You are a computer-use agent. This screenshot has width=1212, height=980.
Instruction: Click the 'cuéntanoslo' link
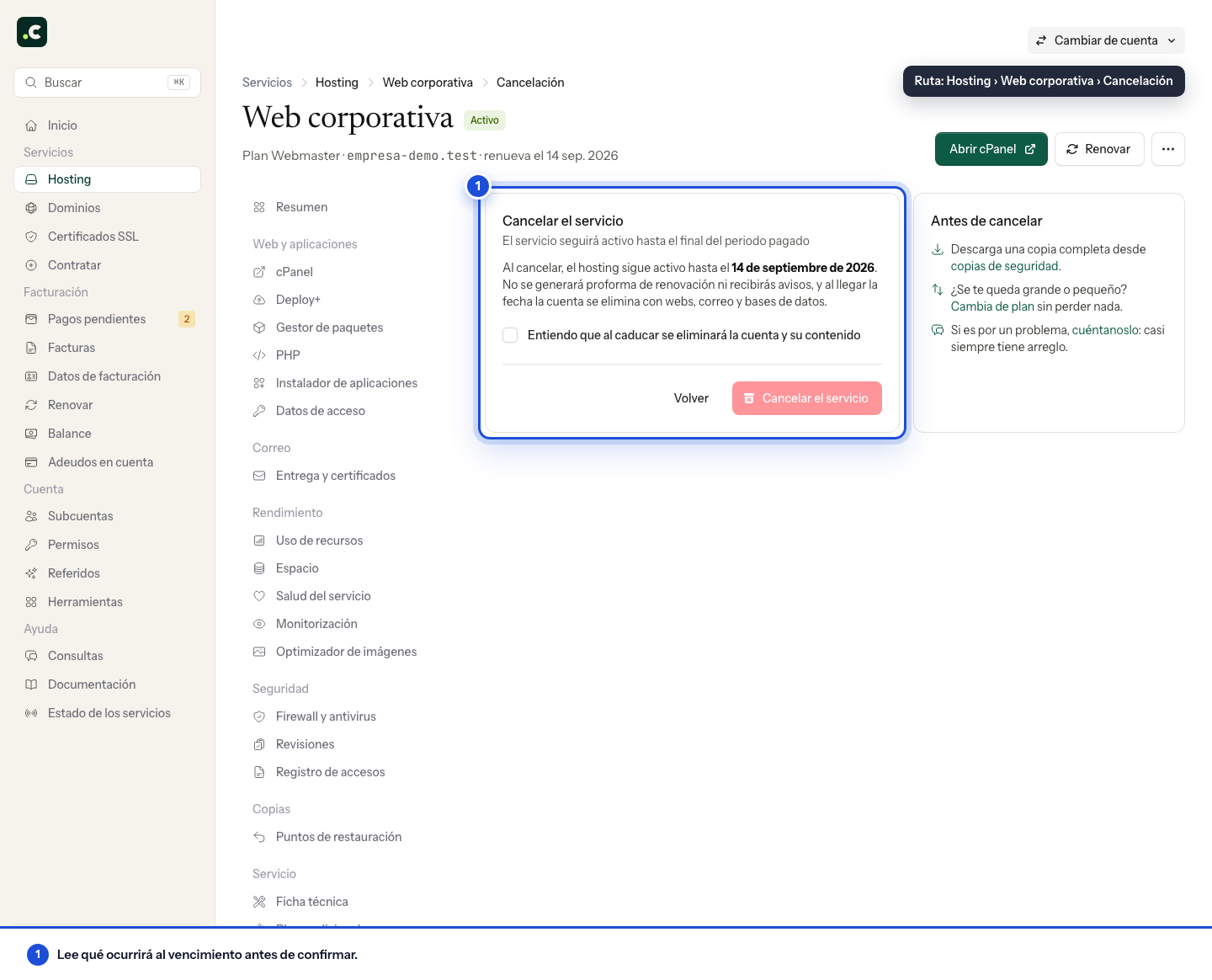pyautogui.click(x=1105, y=330)
